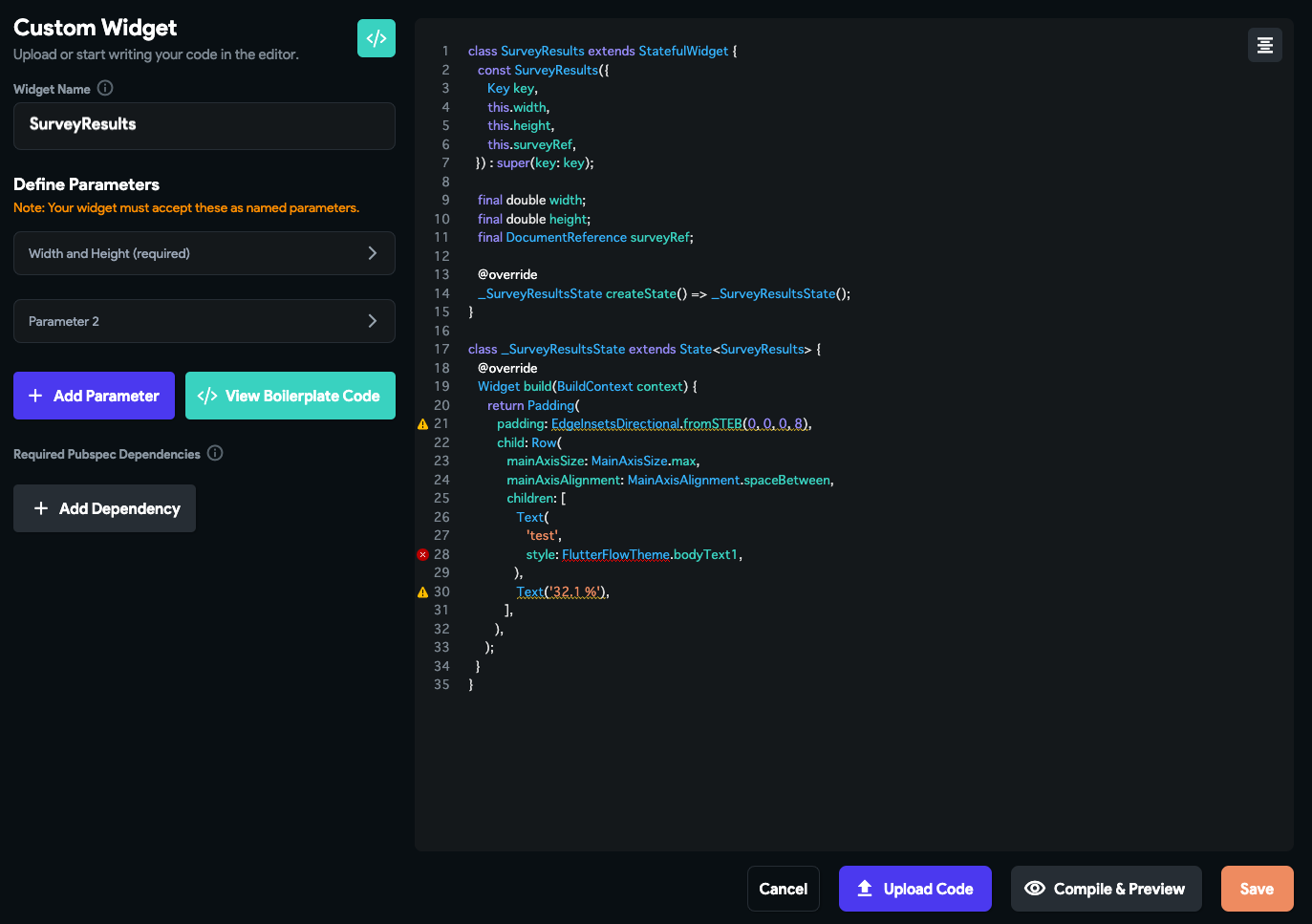Viewport: 1312px width, 924px height.
Task: Click the warning icon on line 21
Action: pyautogui.click(x=422, y=424)
